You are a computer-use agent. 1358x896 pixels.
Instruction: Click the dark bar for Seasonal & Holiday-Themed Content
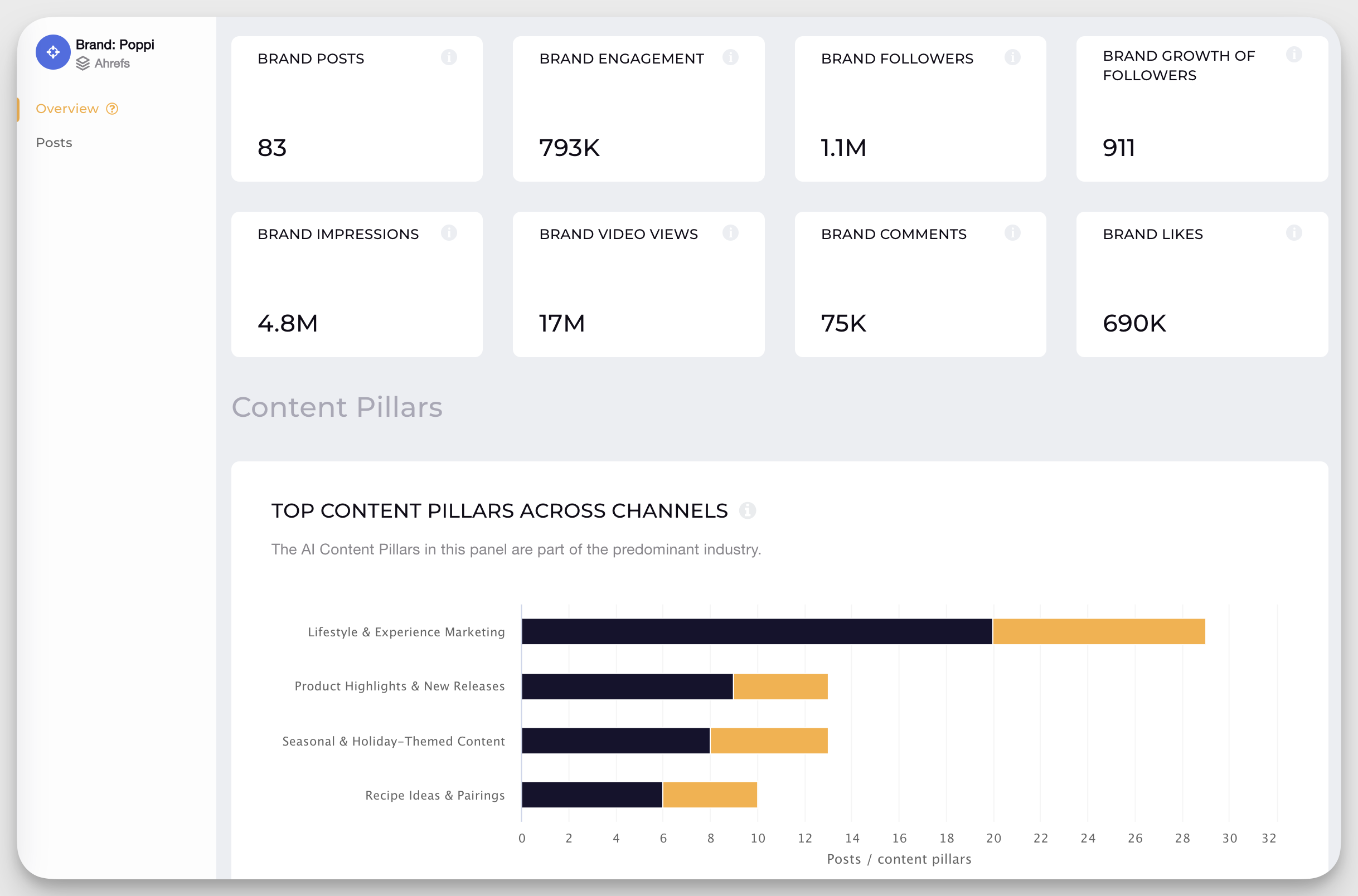point(616,741)
